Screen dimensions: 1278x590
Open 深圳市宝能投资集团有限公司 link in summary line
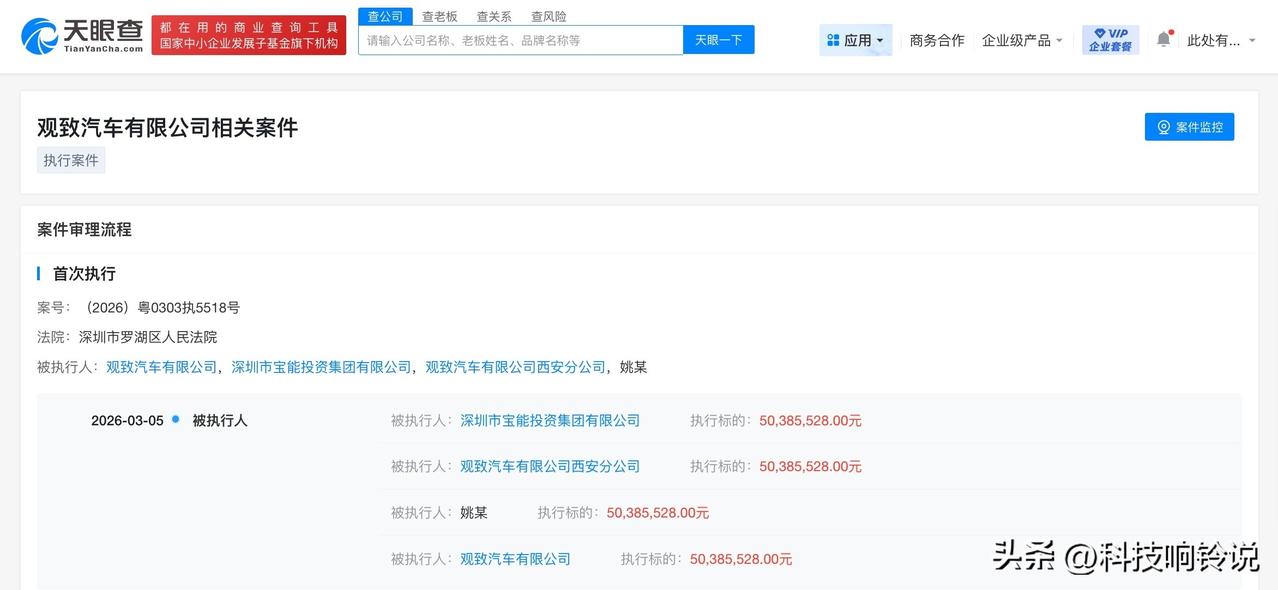321,367
